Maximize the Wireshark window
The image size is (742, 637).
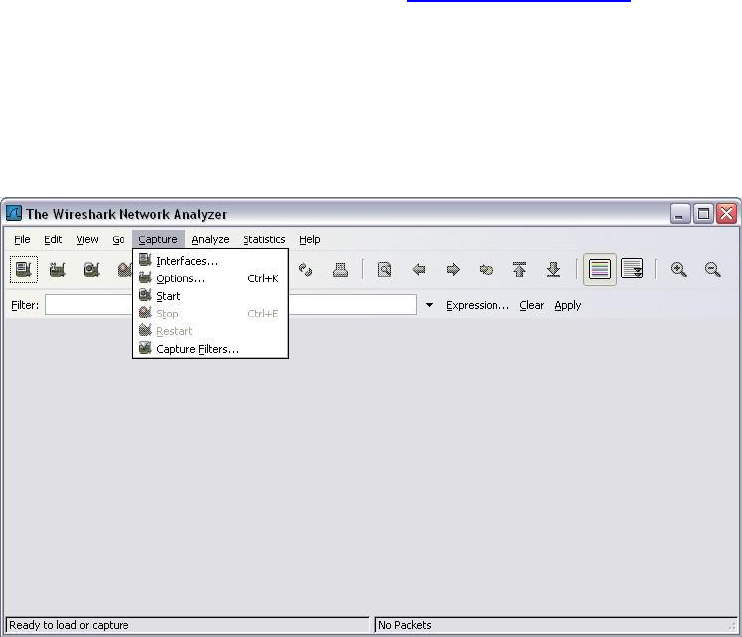pos(703,214)
